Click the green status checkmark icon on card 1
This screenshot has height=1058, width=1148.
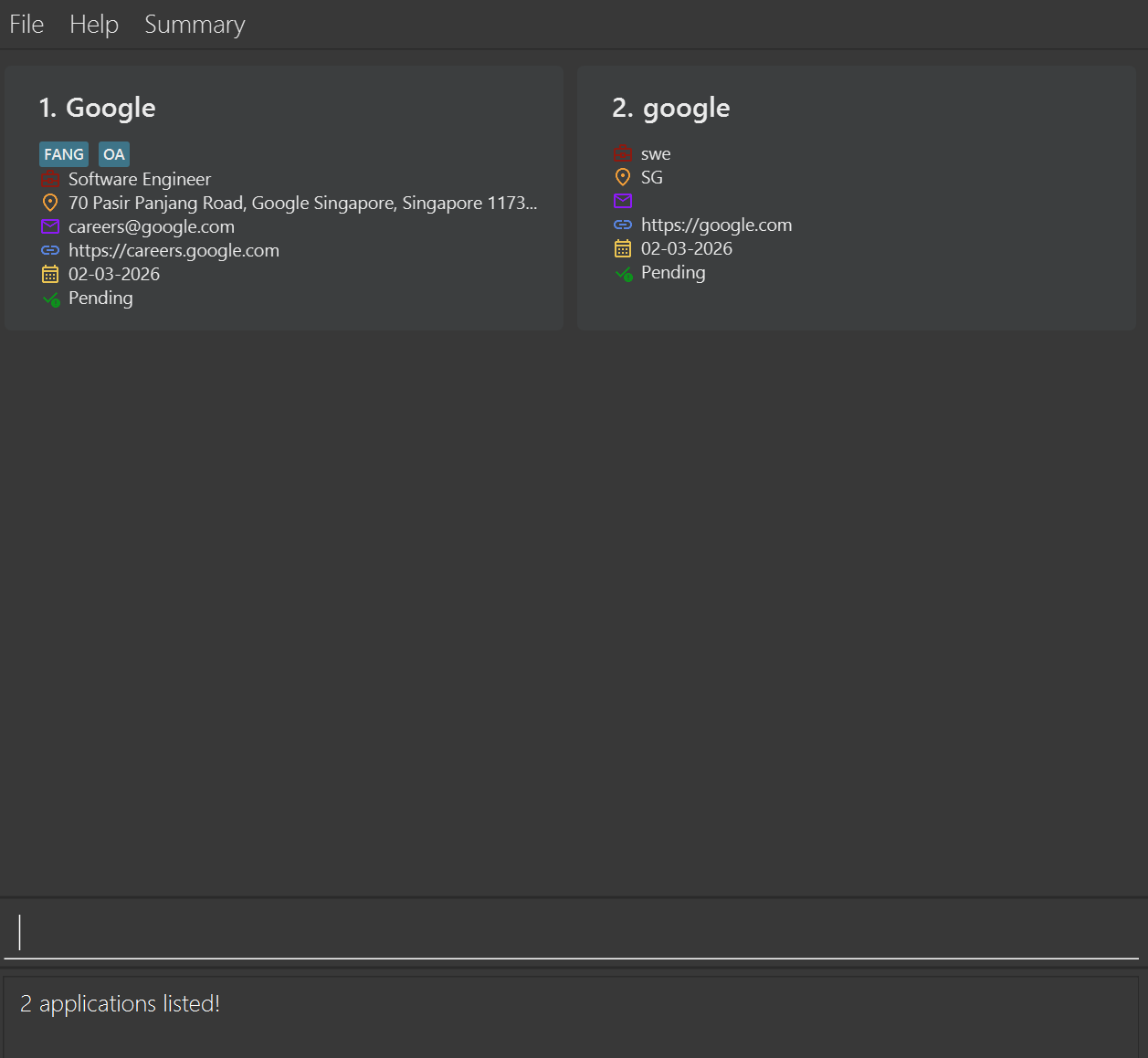pyautogui.click(x=51, y=299)
